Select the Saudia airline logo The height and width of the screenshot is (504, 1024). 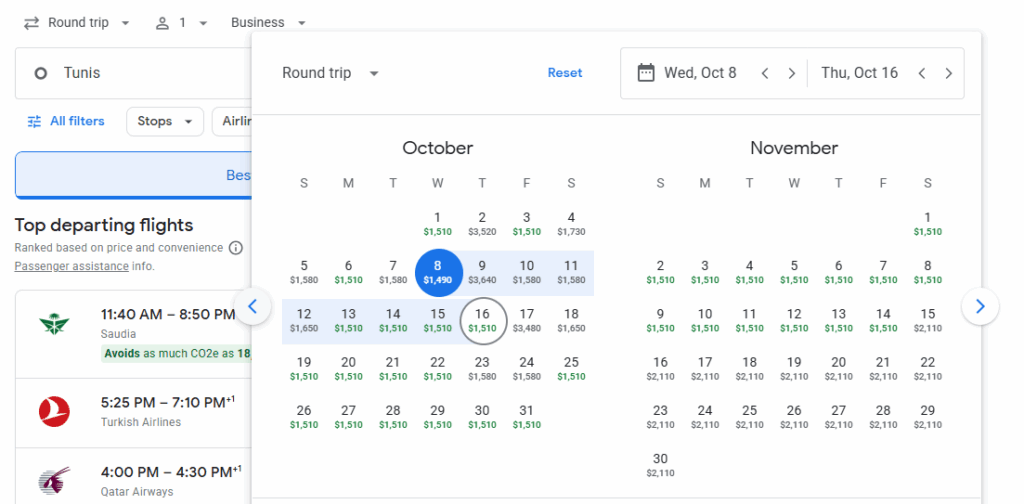coord(54,325)
